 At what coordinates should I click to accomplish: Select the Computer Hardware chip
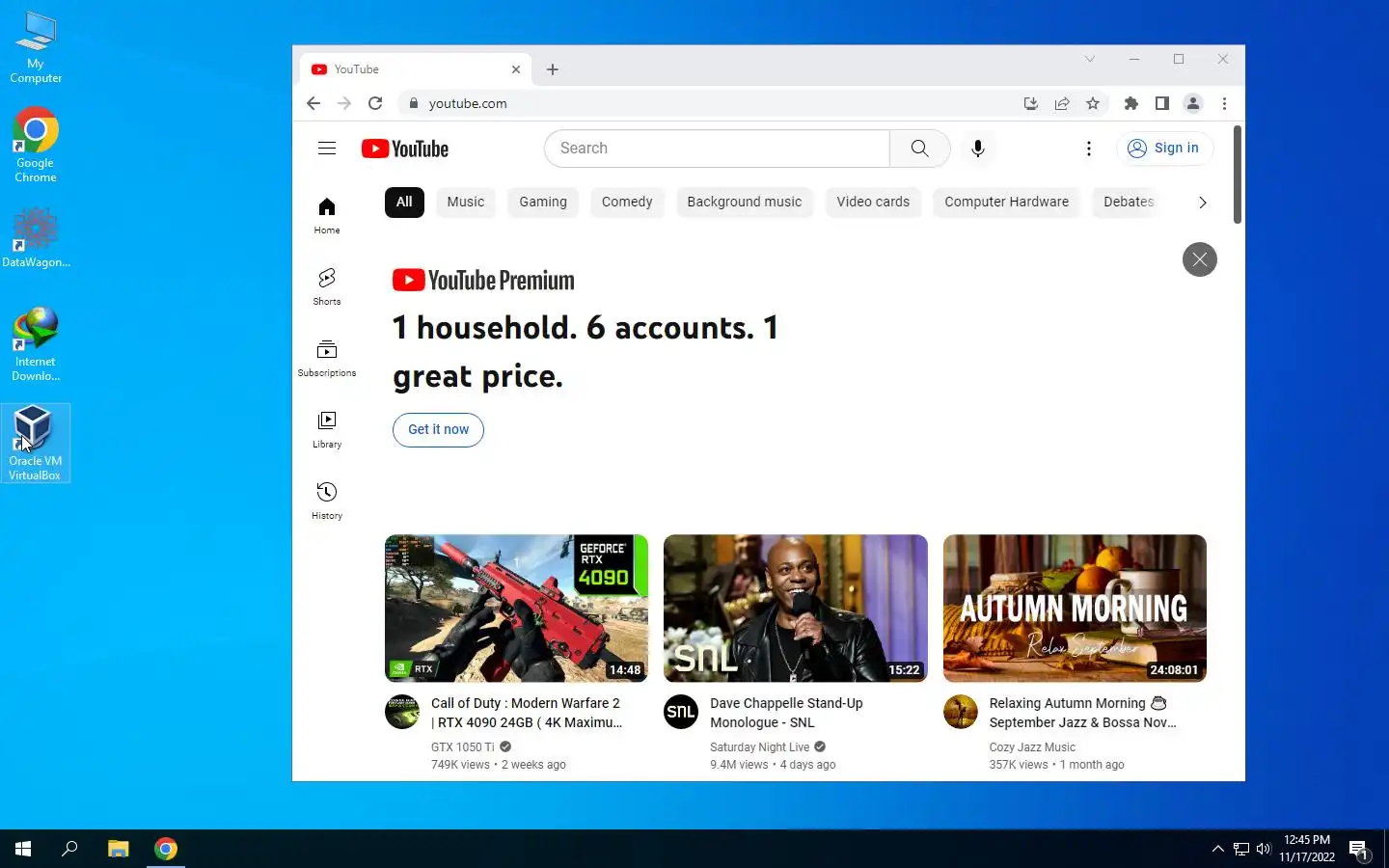click(1006, 202)
